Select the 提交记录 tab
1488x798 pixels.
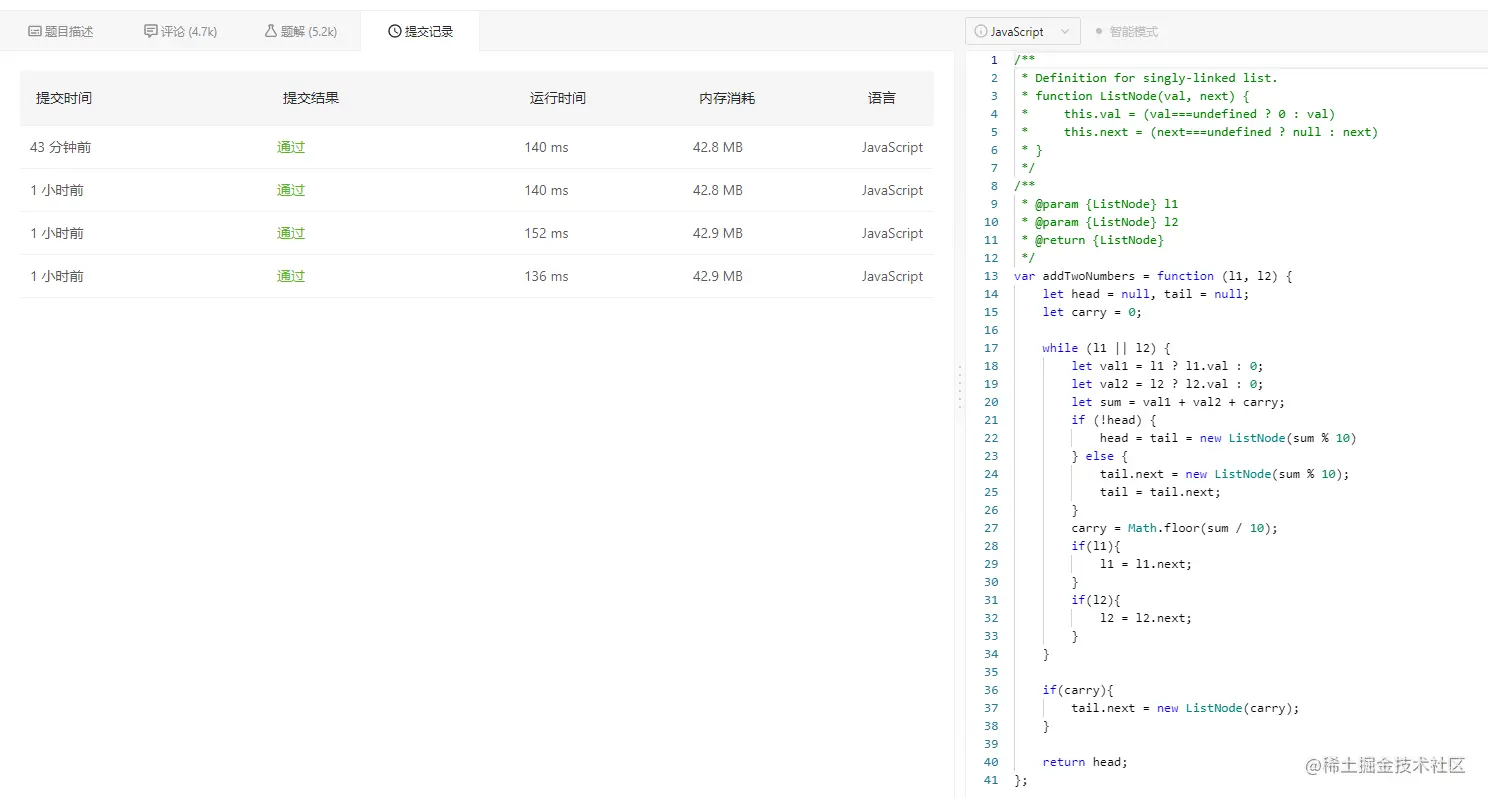420,32
